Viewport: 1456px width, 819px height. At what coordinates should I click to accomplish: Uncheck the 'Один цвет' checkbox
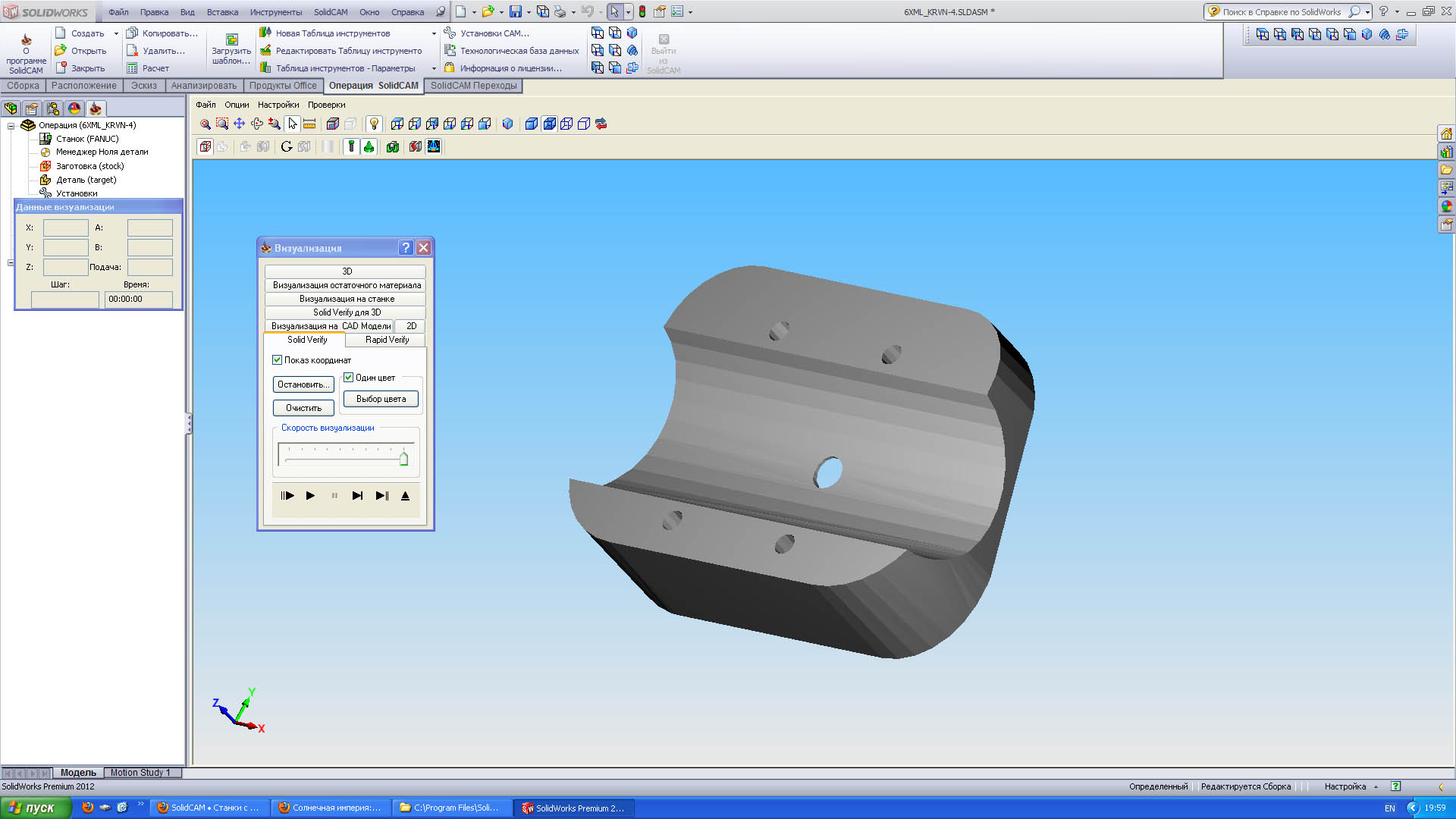pyautogui.click(x=349, y=378)
